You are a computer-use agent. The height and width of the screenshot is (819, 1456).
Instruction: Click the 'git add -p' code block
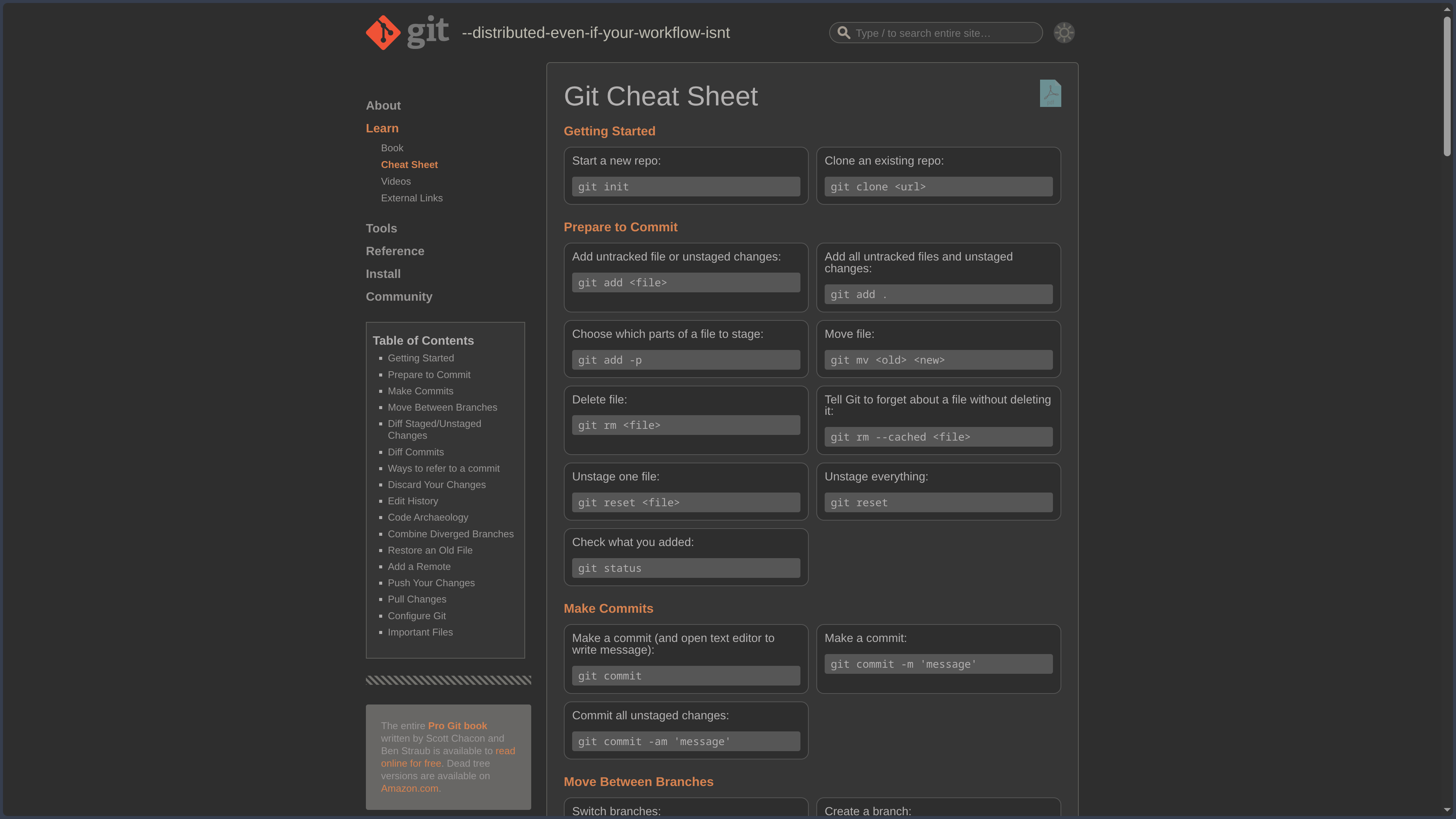coord(686,360)
